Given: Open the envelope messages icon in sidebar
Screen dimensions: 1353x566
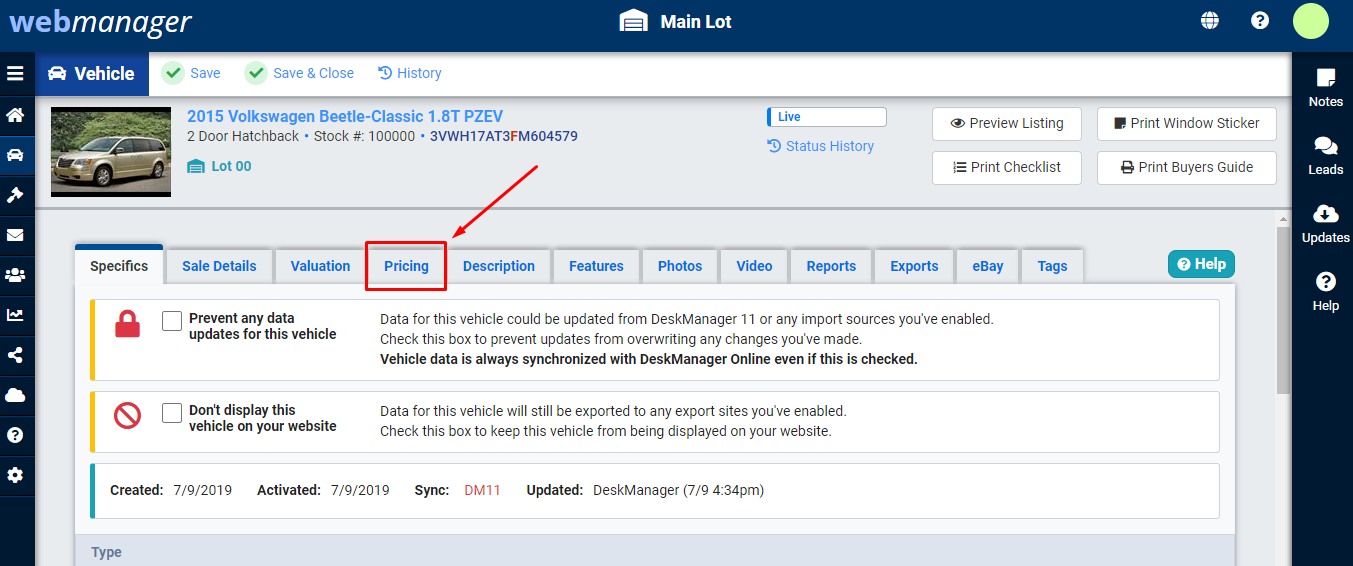Looking at the screenshot, I should (x=15, y=236).
